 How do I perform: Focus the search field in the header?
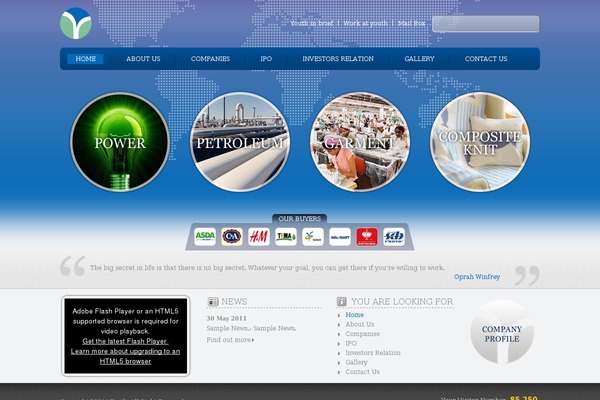486,24
